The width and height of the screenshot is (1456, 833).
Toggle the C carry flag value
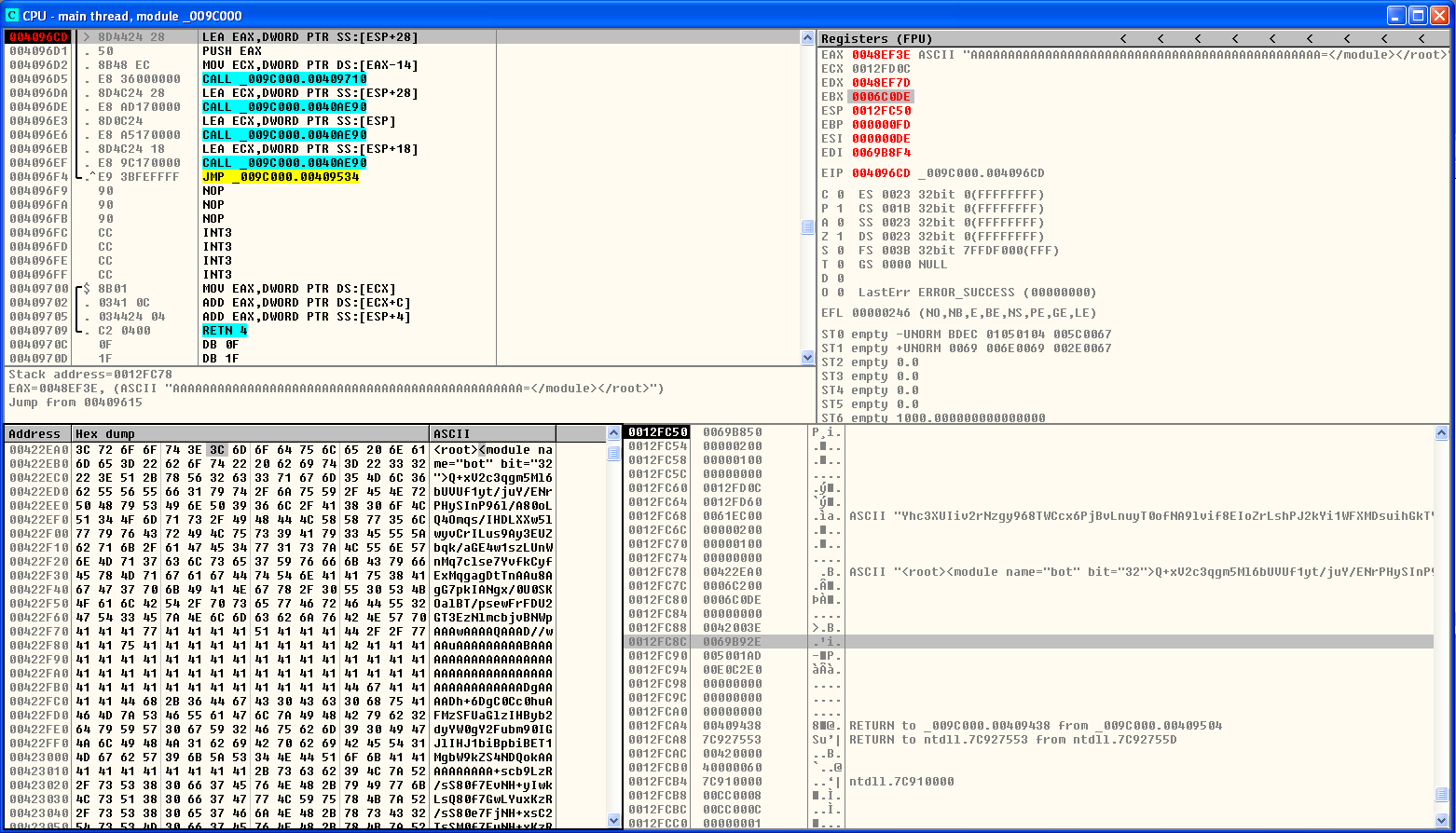point(840,195)
